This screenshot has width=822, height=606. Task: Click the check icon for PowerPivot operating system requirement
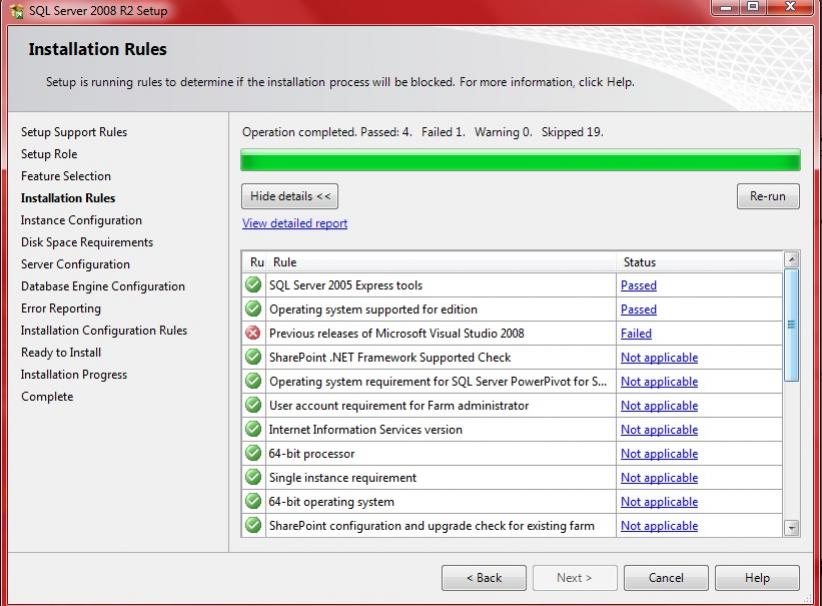(x=253, y=381)
